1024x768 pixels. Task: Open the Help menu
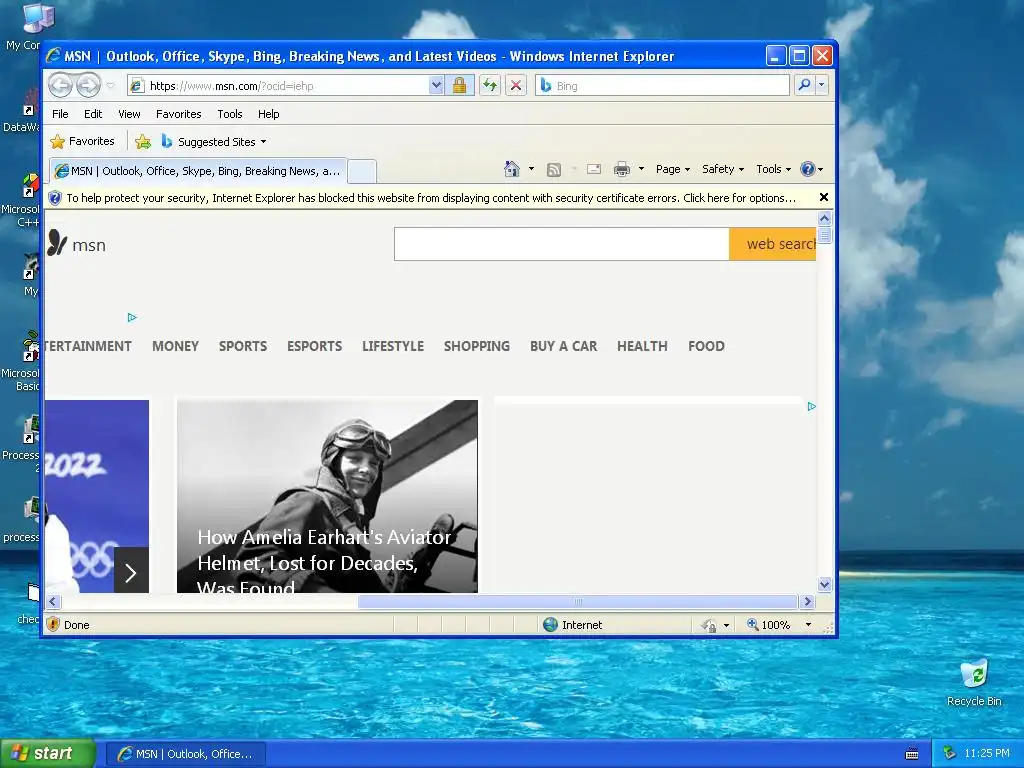point(268,114)
